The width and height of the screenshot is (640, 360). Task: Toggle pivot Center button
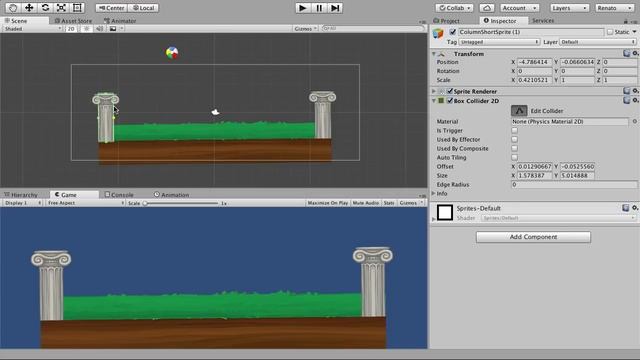point(111,8)
